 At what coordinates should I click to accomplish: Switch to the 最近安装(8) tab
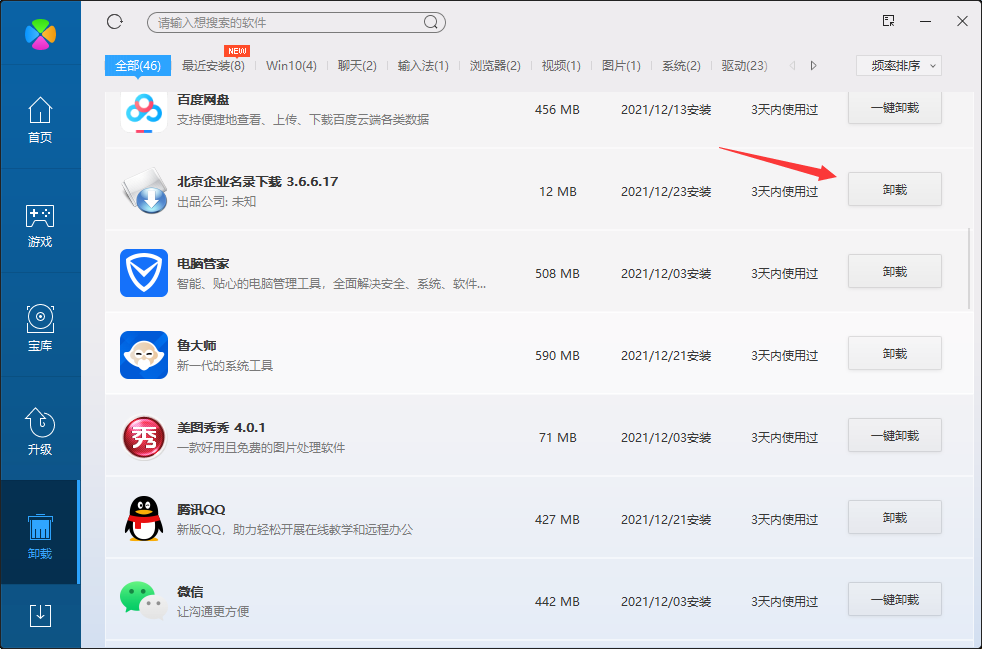point(213,66)
